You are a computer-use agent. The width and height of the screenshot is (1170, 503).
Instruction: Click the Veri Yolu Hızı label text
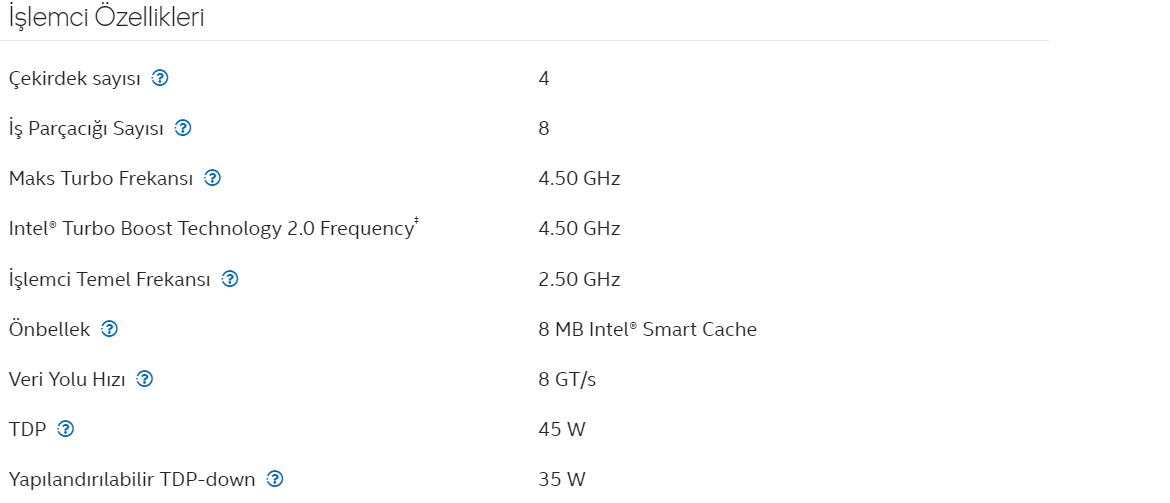(x=67, y=379)
